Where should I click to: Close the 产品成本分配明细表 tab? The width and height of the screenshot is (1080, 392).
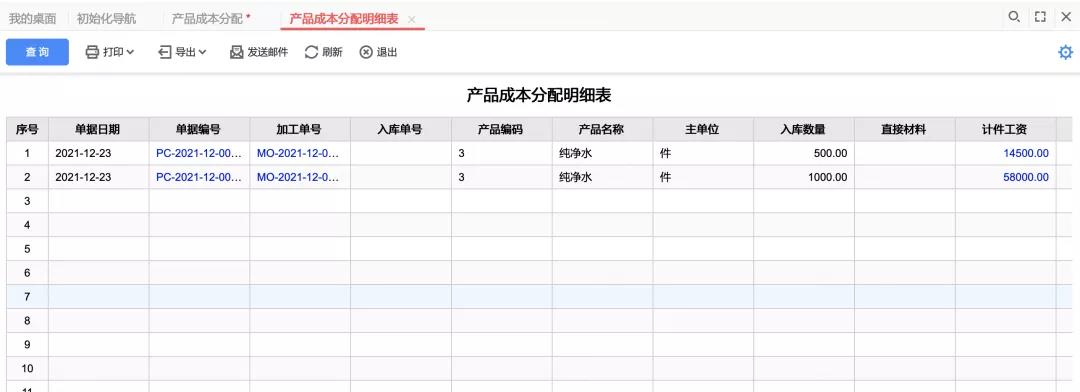tap(412, 19)
